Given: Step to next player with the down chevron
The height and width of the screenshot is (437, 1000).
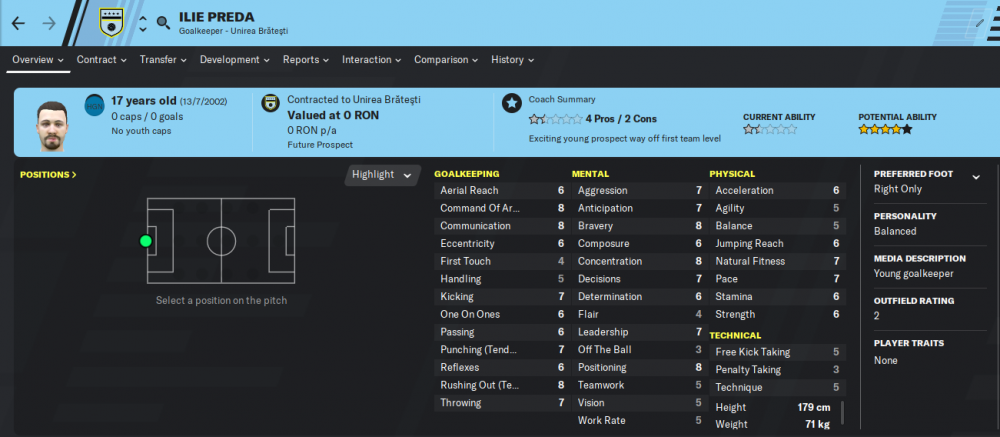Looking at the screenshot, I should pos(143,29).
